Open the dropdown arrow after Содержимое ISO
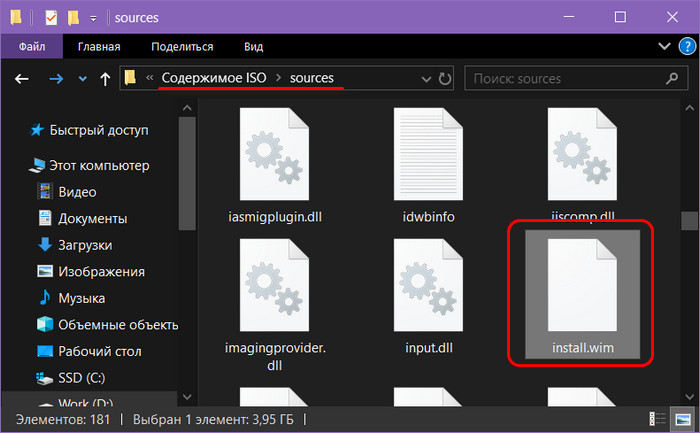The height and width of the screenshot is (433, 700). [279, 78]
